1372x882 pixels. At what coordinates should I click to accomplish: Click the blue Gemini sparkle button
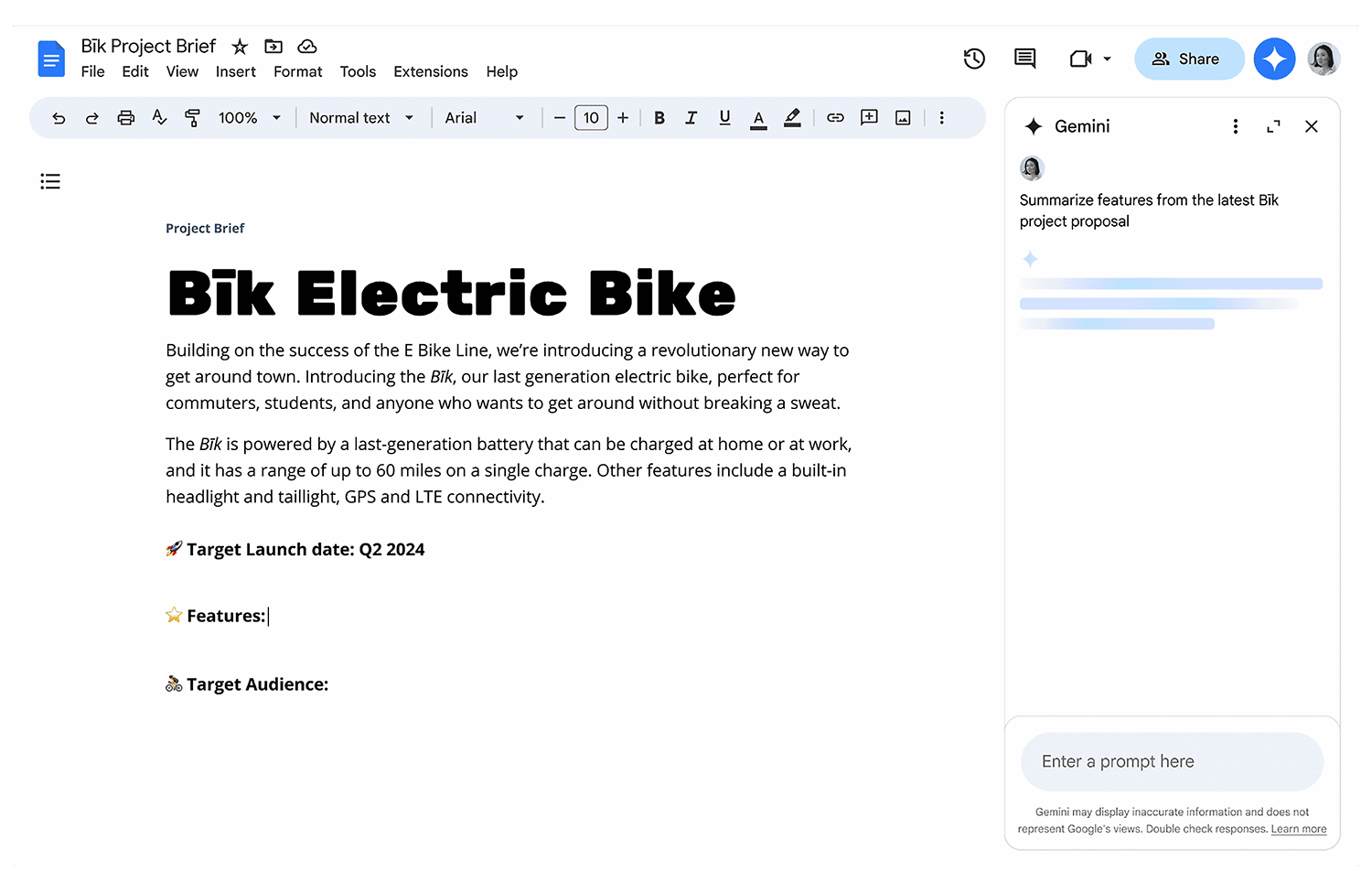(x=1274, y=59)
